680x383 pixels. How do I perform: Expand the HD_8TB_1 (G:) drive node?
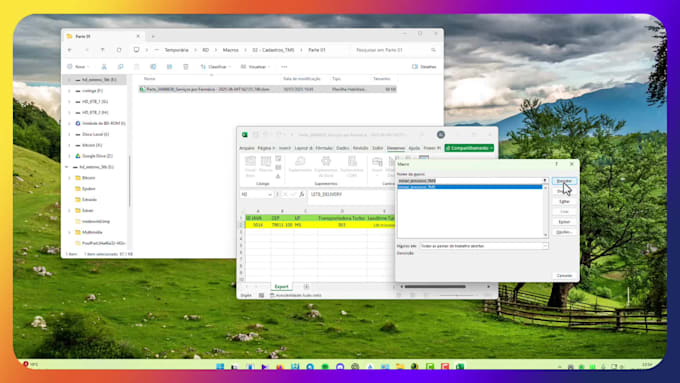(69, 101)
